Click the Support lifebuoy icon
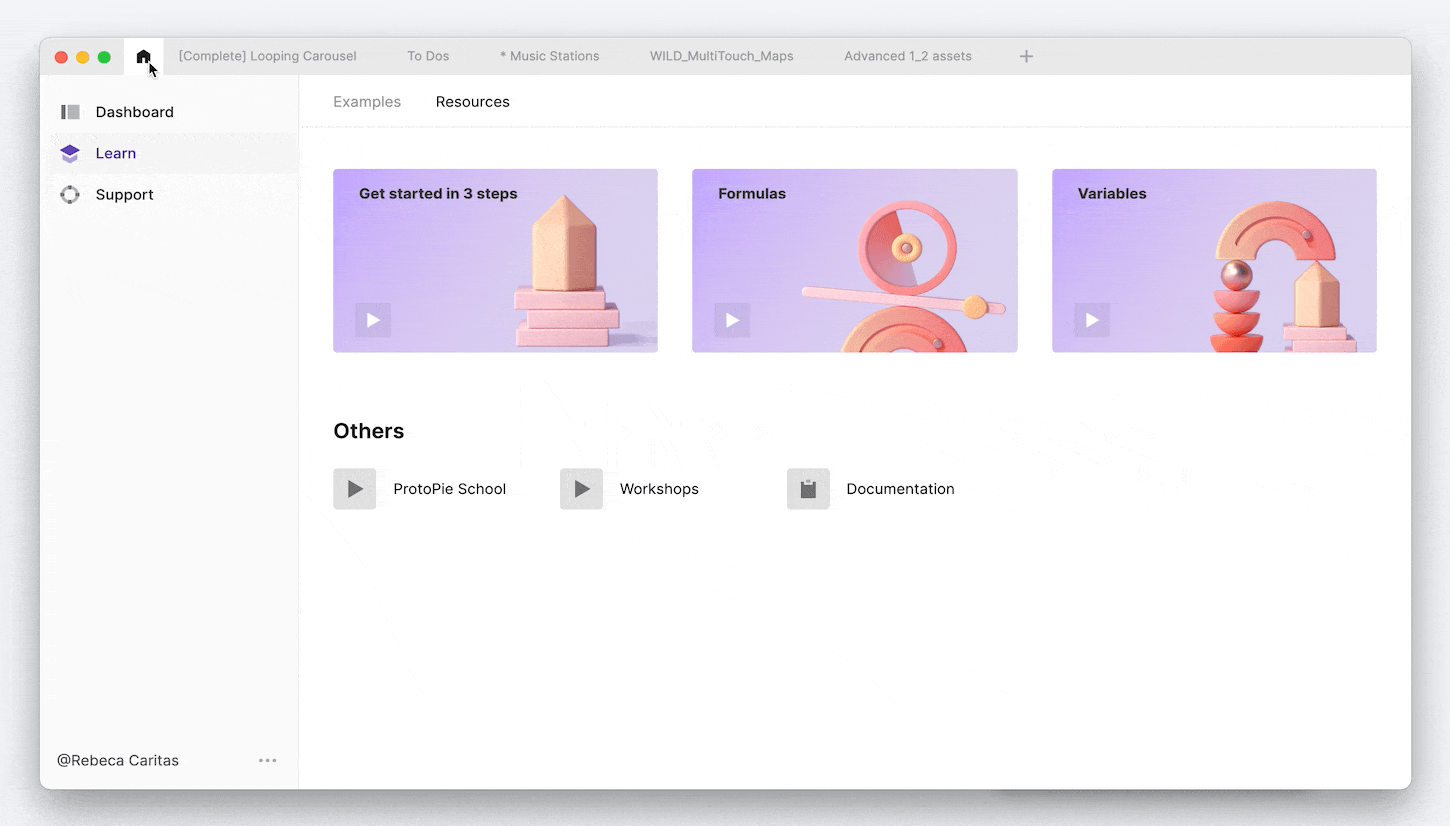This screenshot has width=1450, height=826. coord(70,195)
